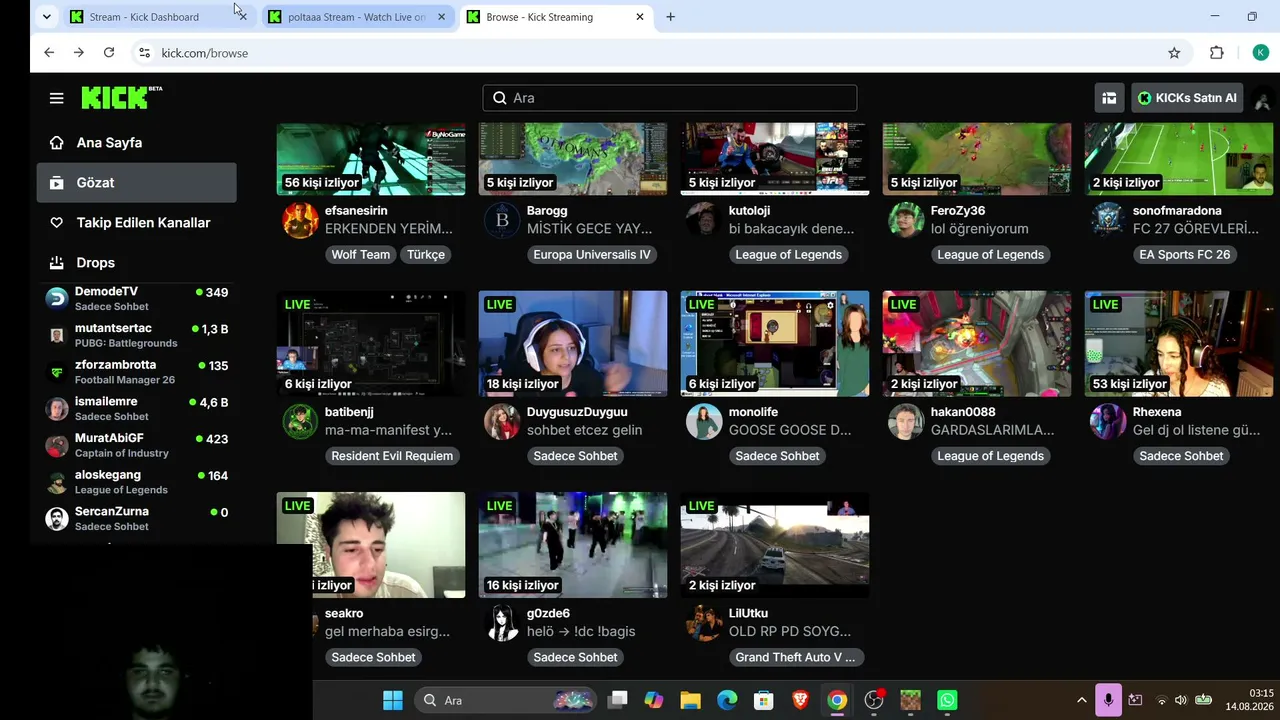
Task: Switch to the Stream - Kick Dashboard tab
Action: (x=156, y=17)
